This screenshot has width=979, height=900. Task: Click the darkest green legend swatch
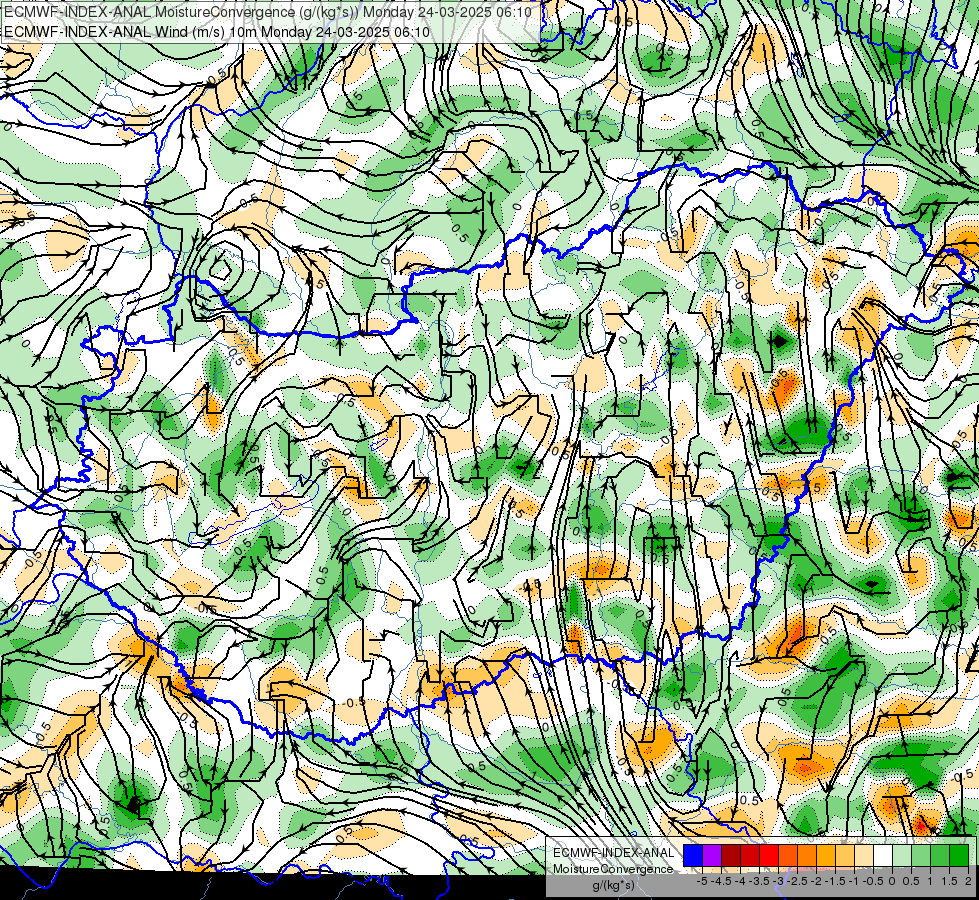click(959, 856)
